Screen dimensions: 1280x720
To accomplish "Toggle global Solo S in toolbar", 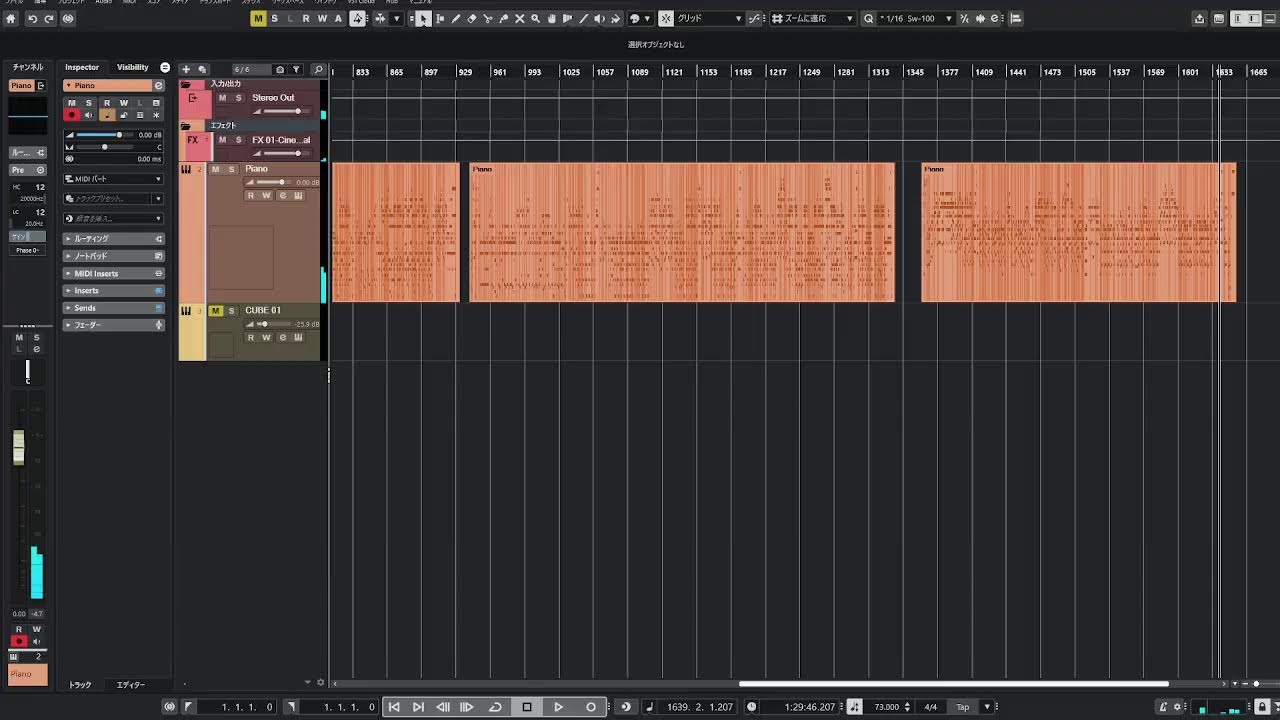I will (275, 19).
